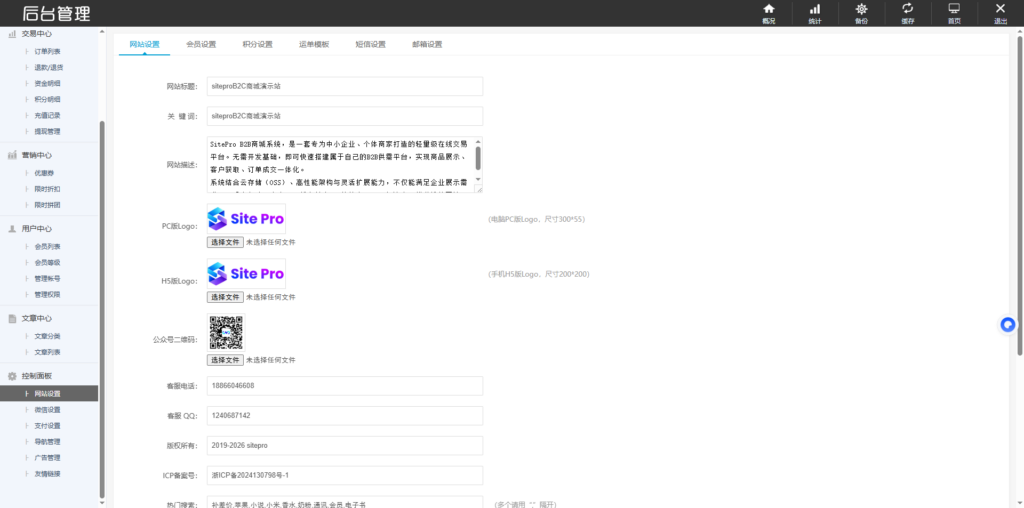Focus the ICP备案号 field
Viewport: 1024px width, 508px height.
(x=345, y=475)
